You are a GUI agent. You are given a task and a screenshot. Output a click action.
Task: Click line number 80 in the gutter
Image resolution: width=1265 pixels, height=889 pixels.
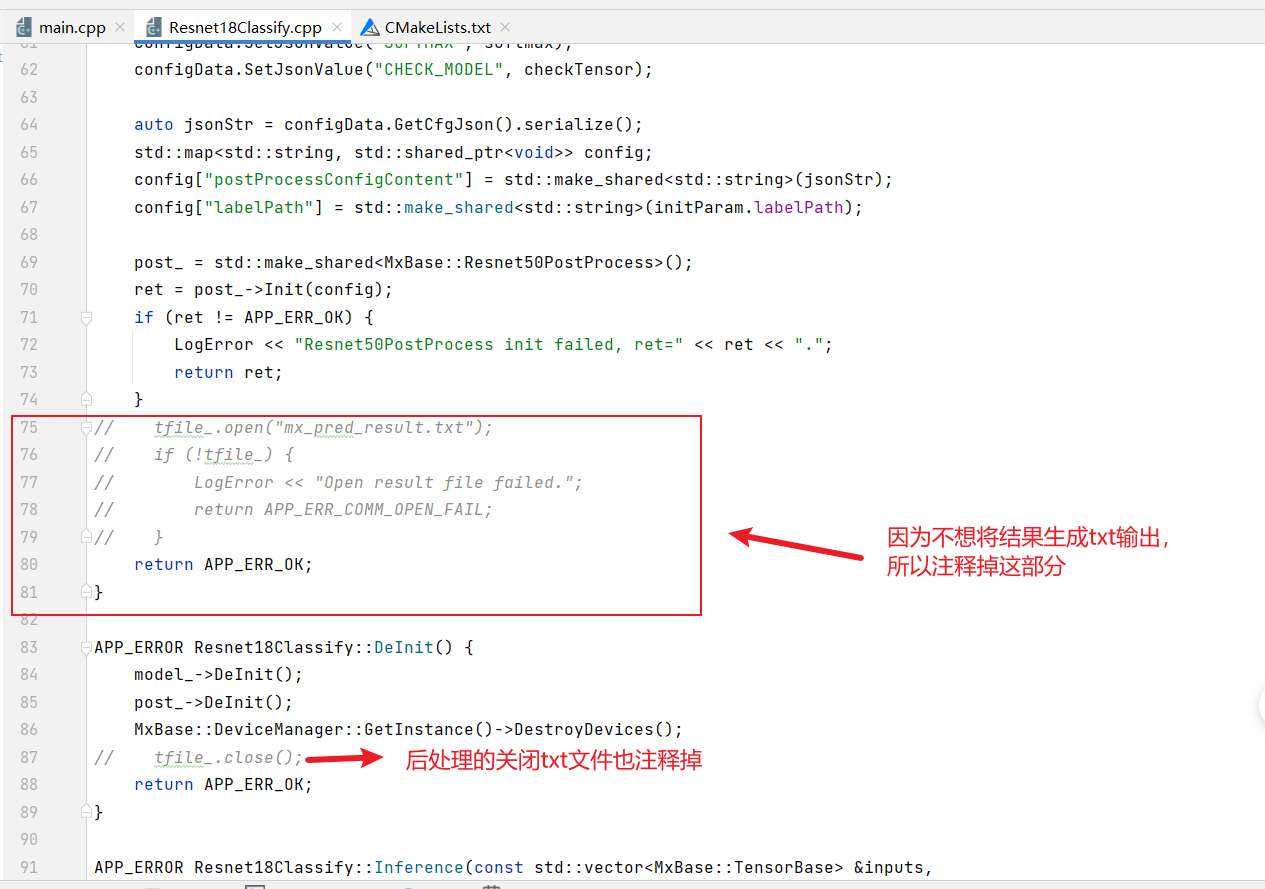(x=28, y=565)
